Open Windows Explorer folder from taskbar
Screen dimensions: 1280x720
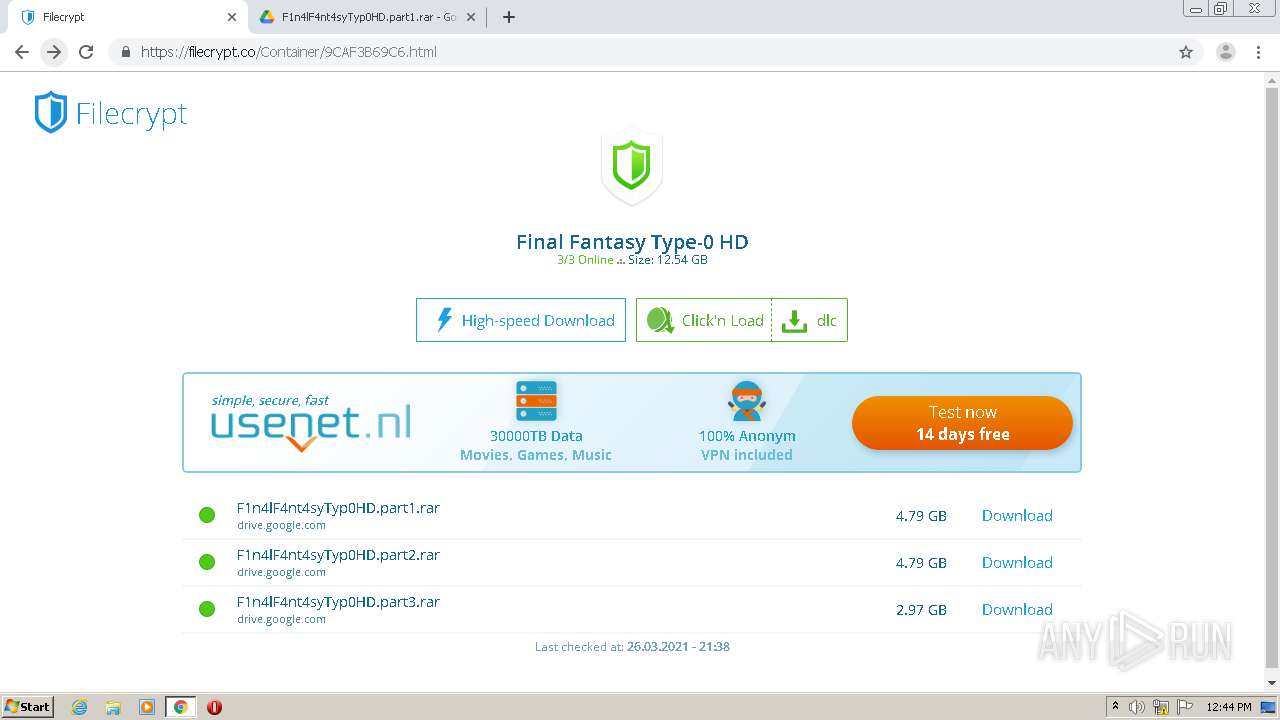click(x=113, y=707)
